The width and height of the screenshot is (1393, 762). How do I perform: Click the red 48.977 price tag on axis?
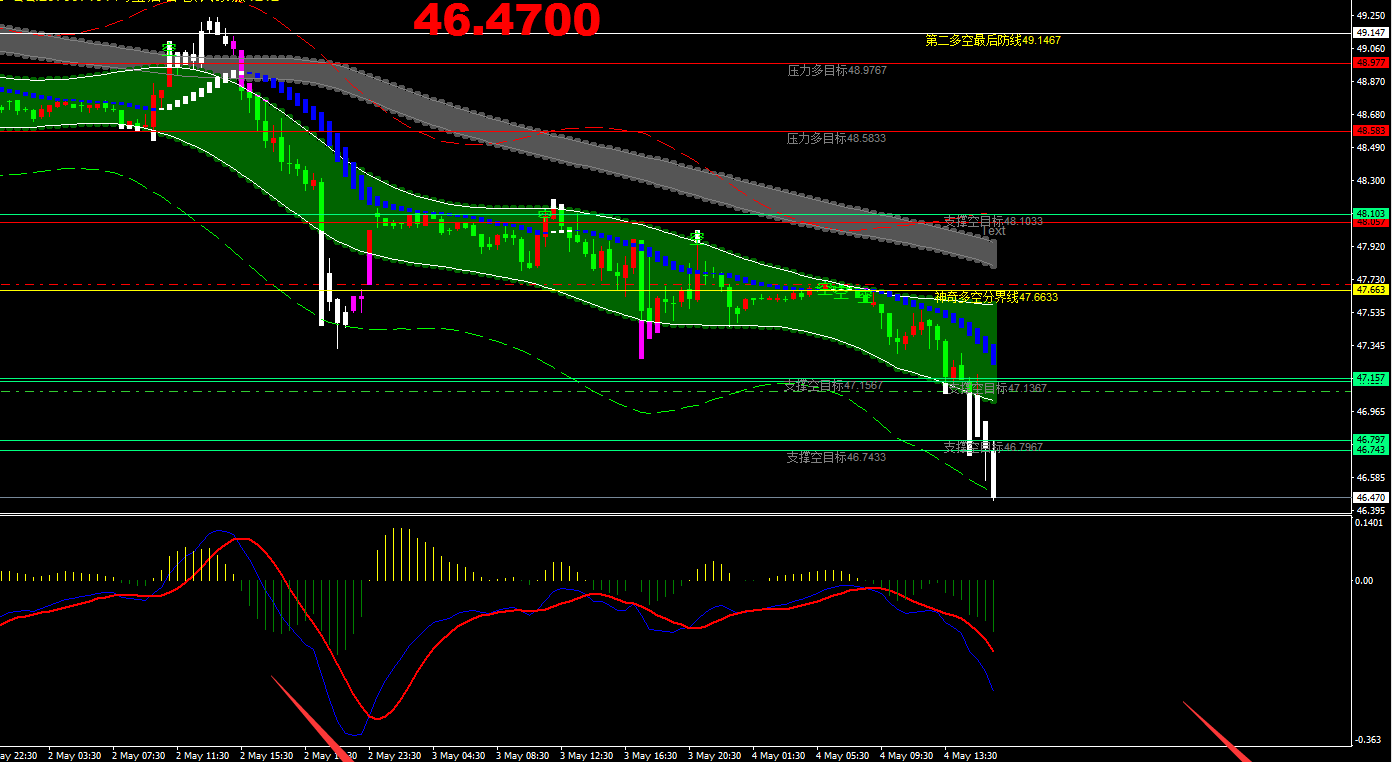[1370, 63]
